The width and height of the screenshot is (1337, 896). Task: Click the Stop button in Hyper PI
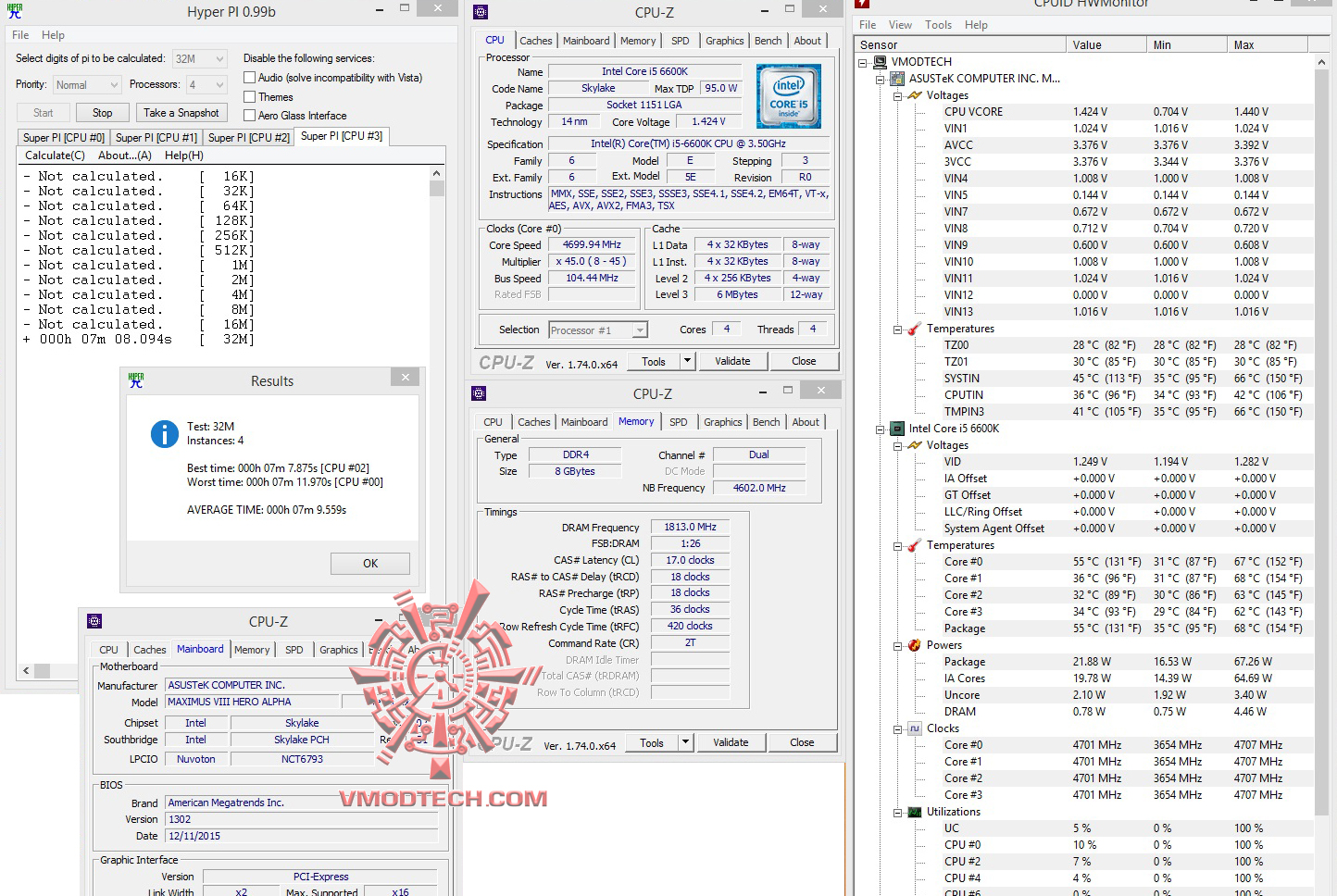102,113
